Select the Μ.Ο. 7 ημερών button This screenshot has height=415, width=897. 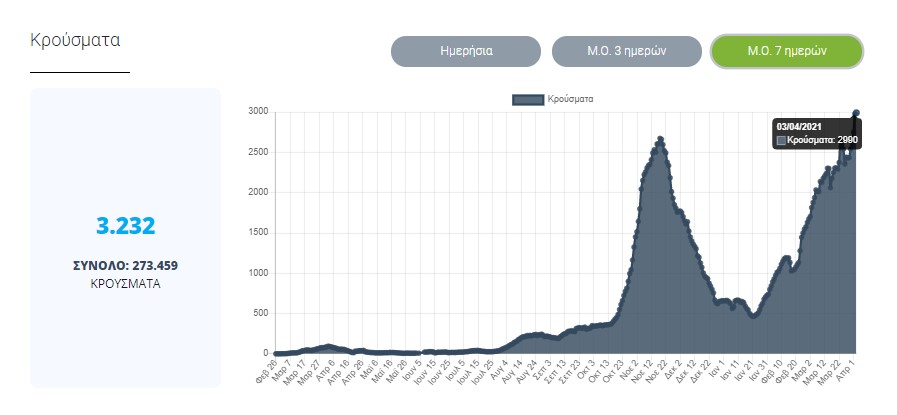coord(786,51)
